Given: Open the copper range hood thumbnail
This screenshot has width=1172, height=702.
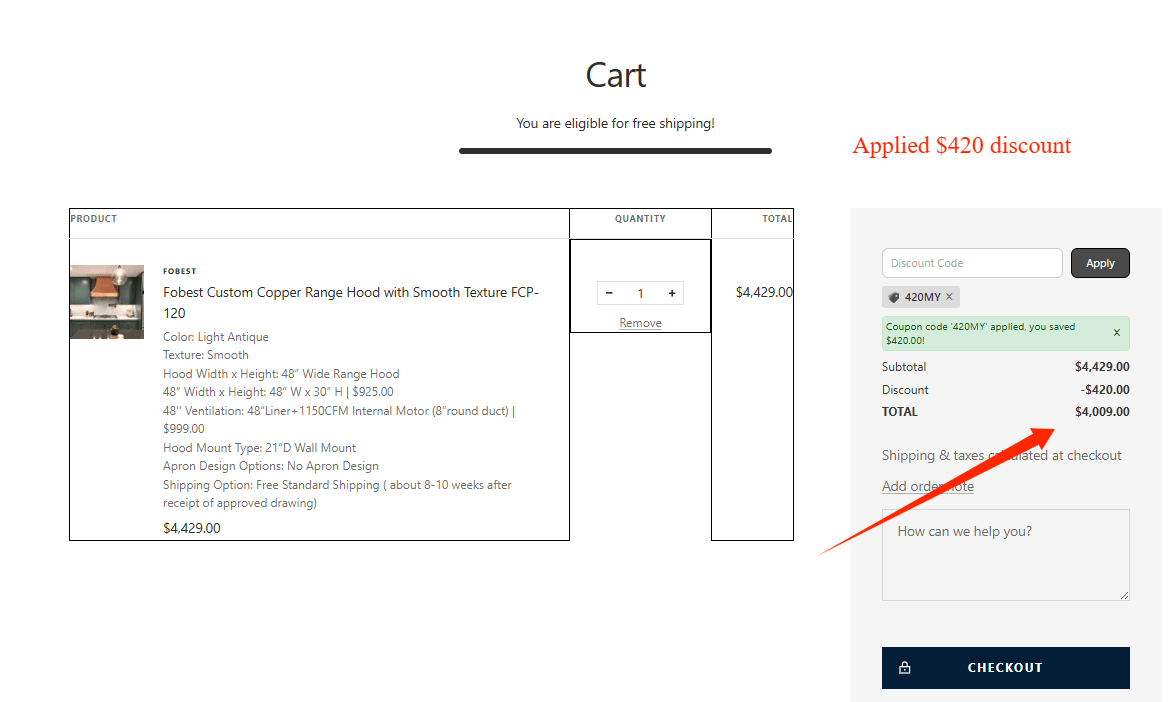Looking at the screenshot, I should pyautogui.click(x=107, y=302).
